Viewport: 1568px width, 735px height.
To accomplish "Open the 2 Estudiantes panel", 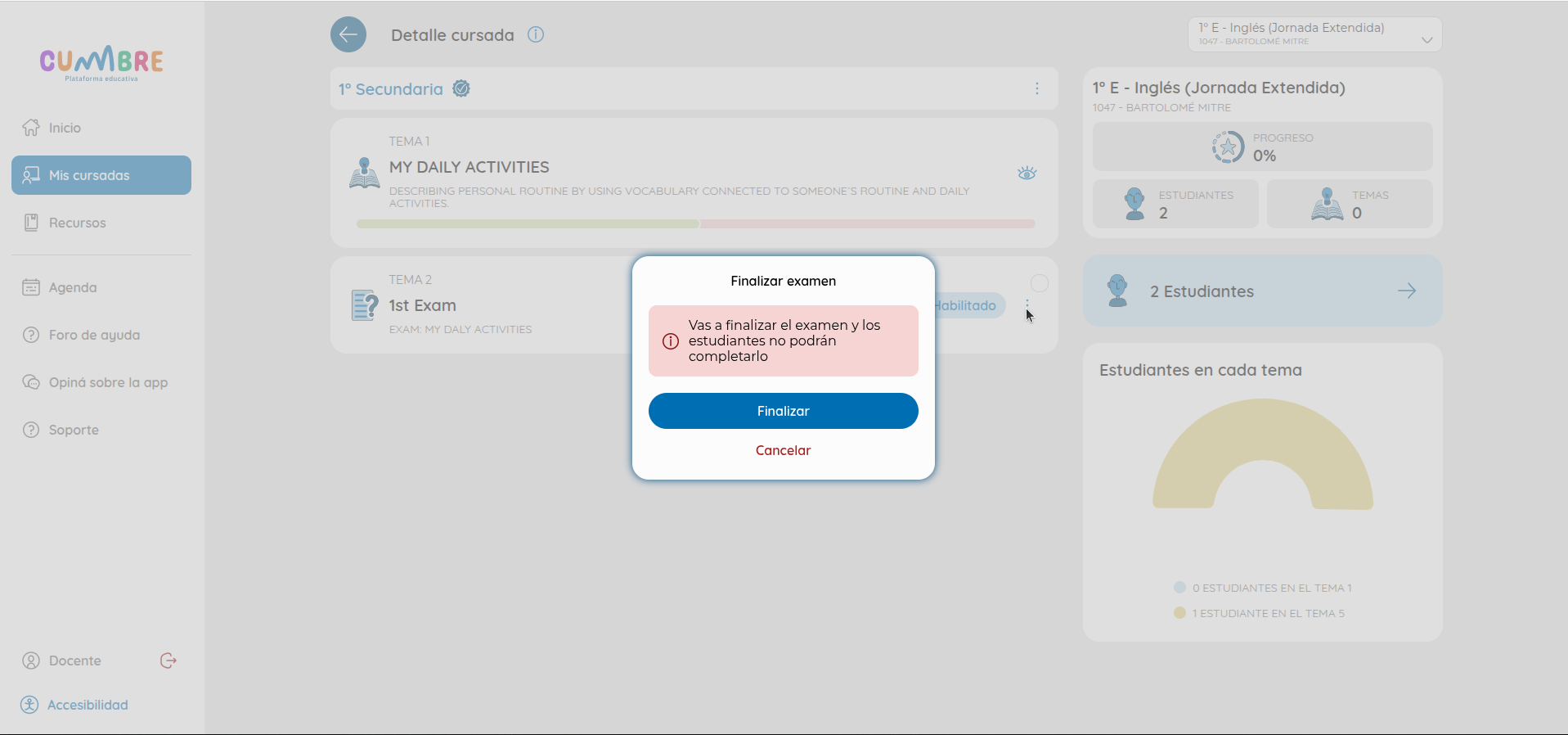I will click(x=1263, y=291).
